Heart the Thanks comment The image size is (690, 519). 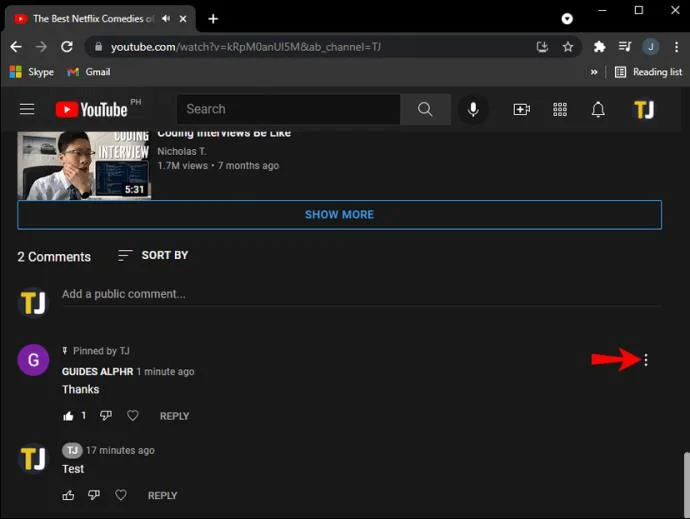132,416
